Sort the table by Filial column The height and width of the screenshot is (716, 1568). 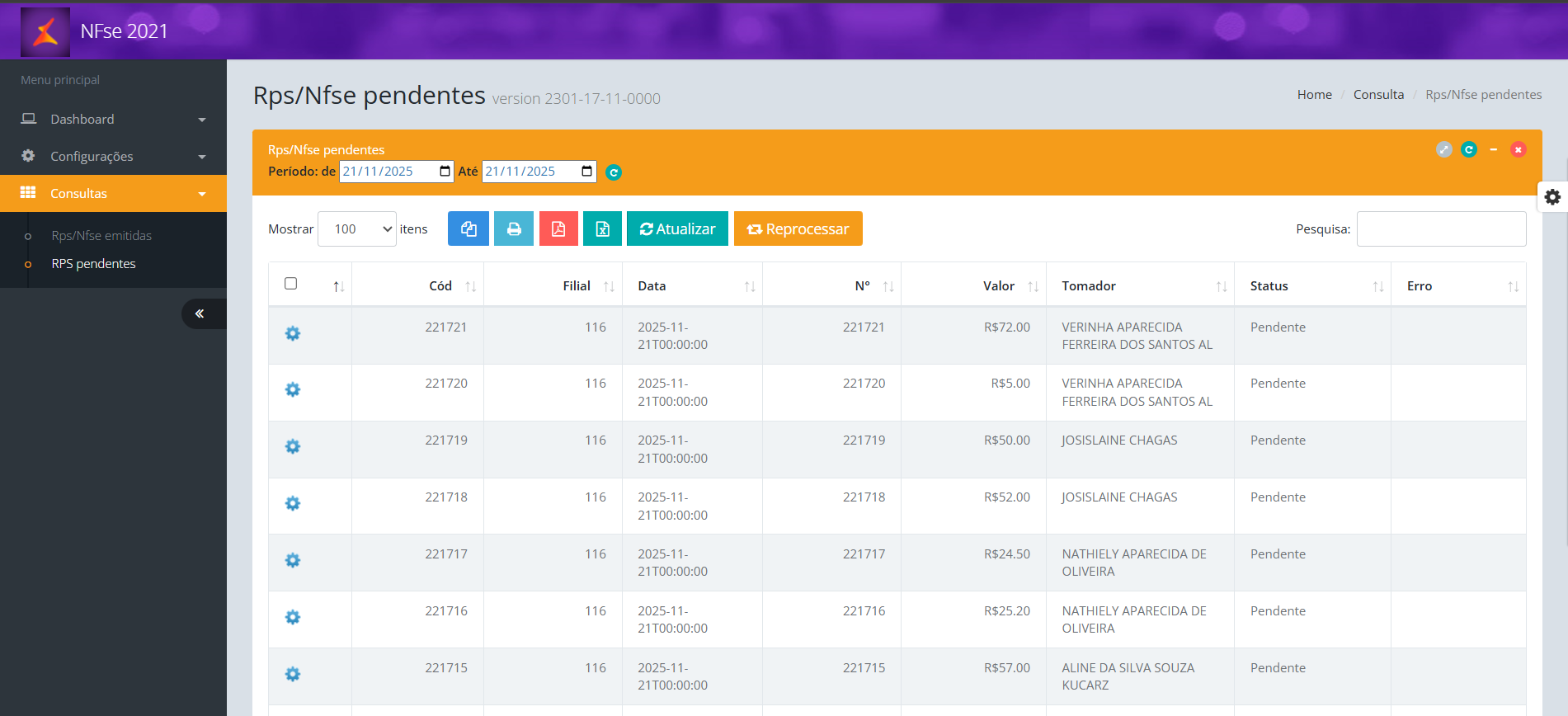553,285
